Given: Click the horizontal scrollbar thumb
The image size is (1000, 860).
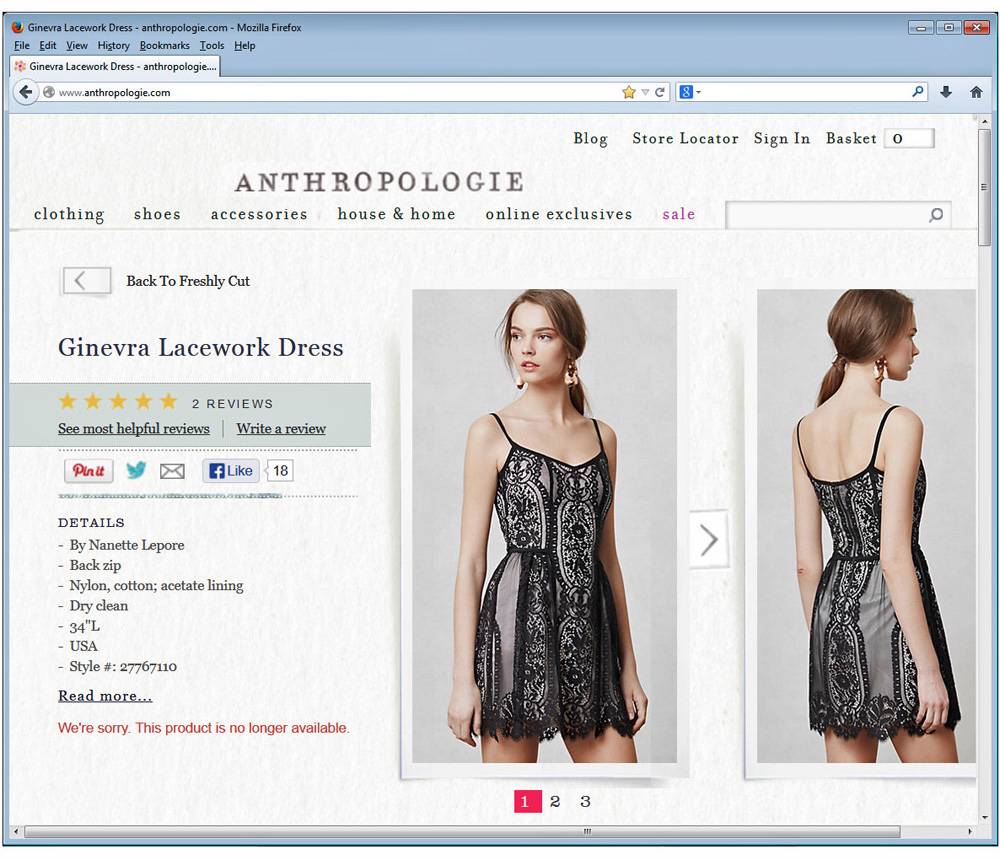Looking at the screenshot, I should 462,831.
